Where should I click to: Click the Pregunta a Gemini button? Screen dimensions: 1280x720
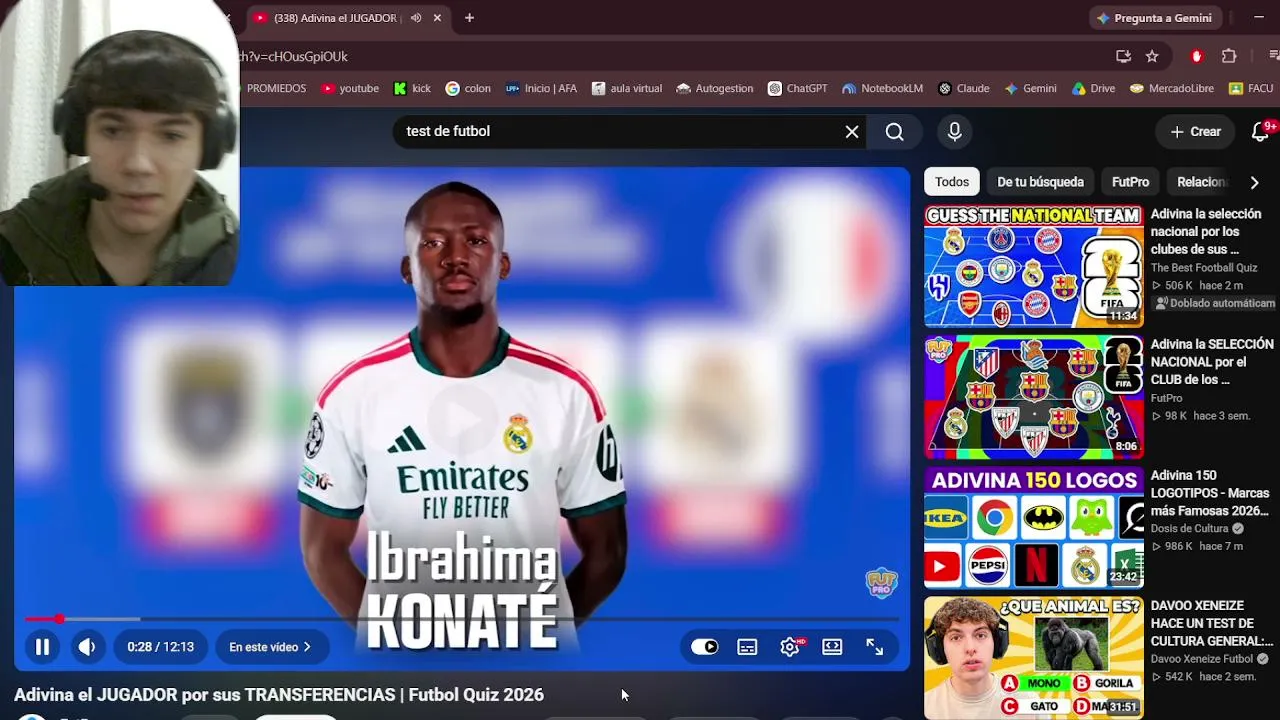tap(1155, 18)
